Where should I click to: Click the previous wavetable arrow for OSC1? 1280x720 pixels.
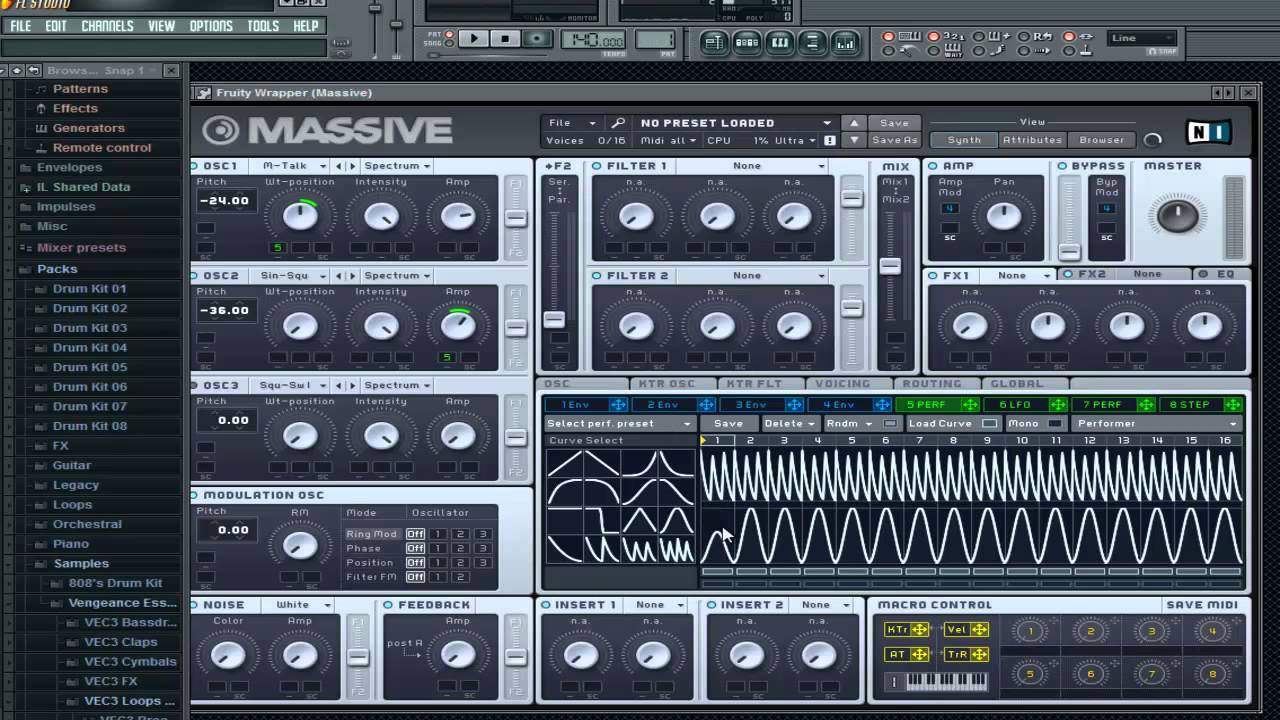click(339, 166)
